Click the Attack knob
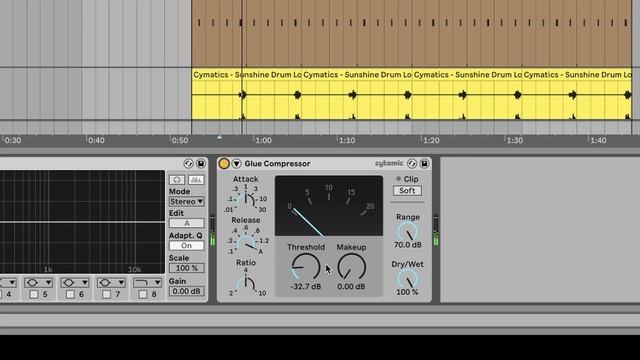The image size is (640, 360). [x=246, y=200]
